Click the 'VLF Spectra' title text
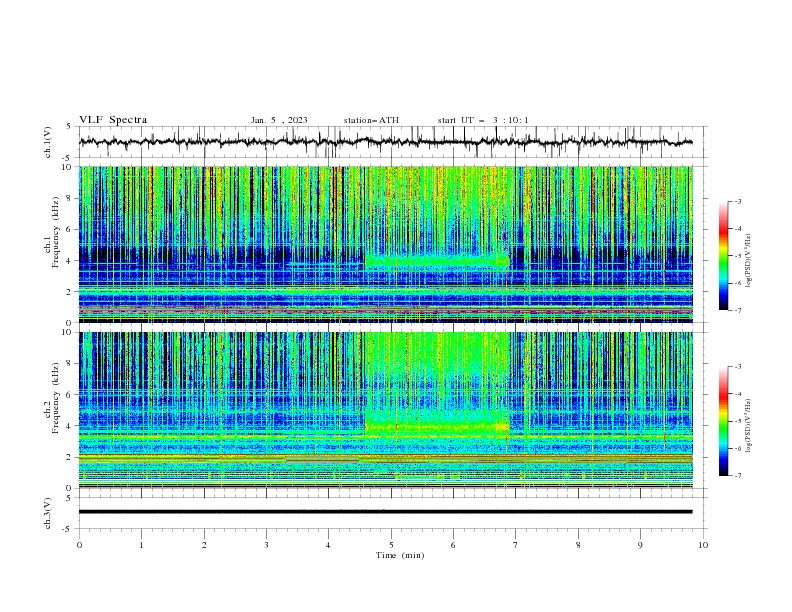This screenshot has width=792, height=612. pos(113,120)
